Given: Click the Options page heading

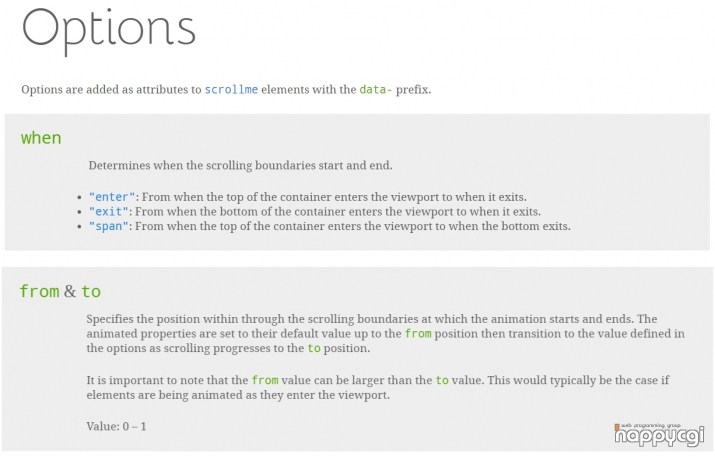Looking at the screenshot, I should click(x=109, y=30).
